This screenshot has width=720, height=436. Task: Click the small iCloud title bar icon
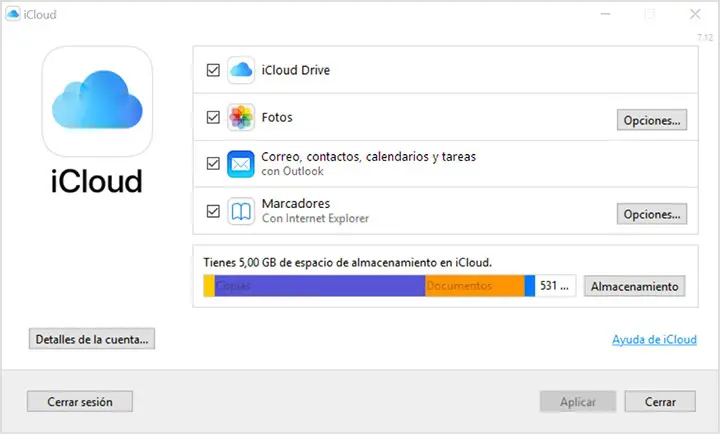click(12, 14)
